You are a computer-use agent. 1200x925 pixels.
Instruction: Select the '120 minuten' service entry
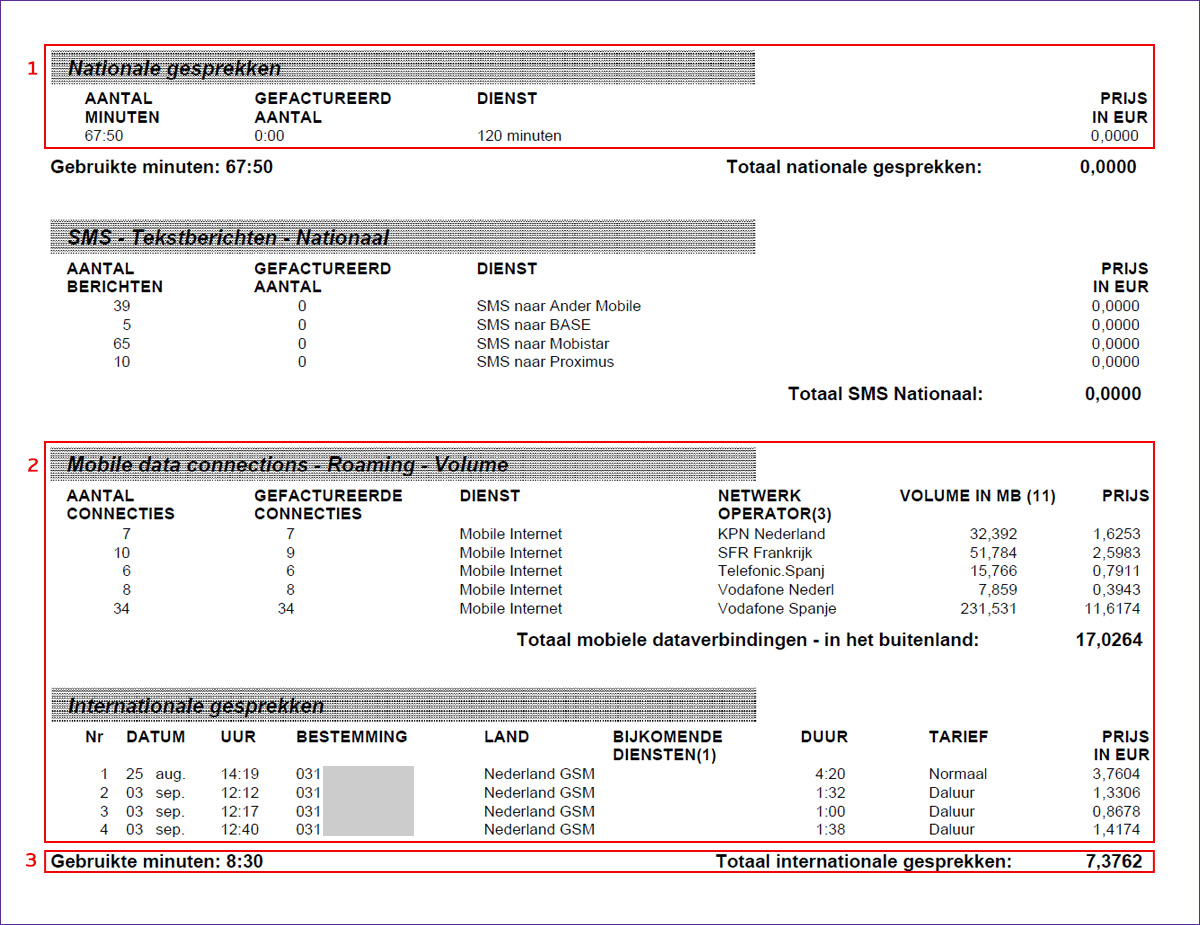click(x=519, y=136)
